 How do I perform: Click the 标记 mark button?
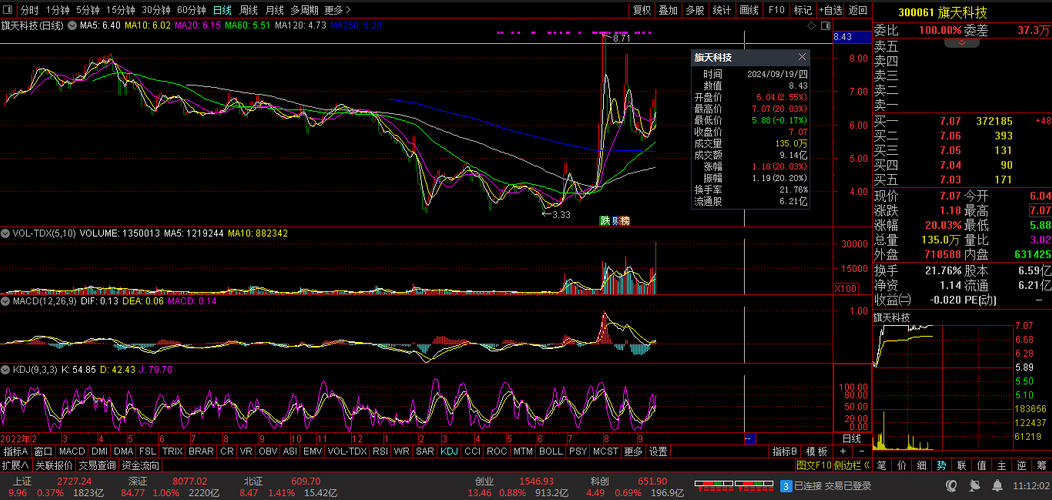[802, 10]
